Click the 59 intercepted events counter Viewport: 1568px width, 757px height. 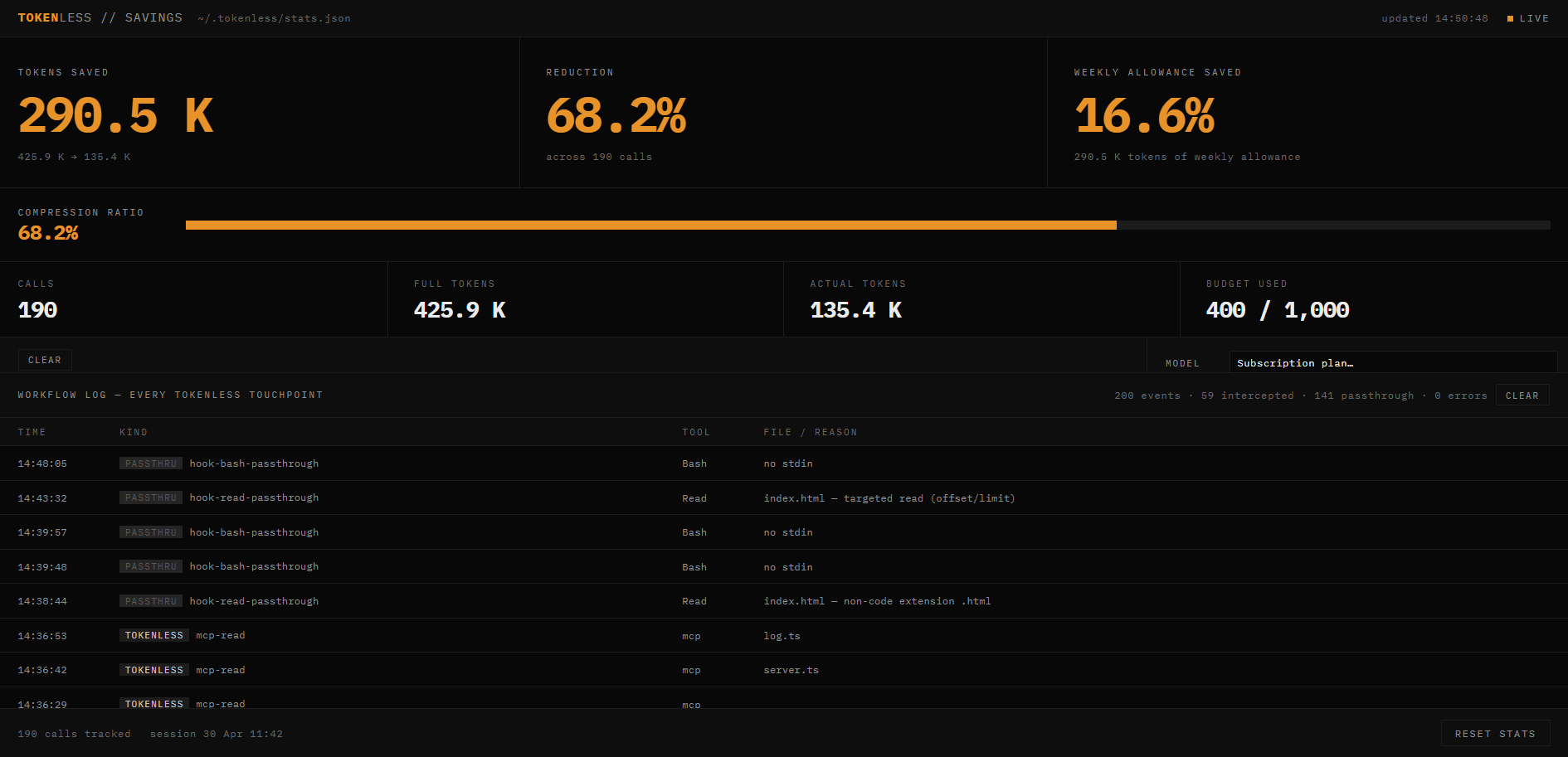(x=1248, y=395)
